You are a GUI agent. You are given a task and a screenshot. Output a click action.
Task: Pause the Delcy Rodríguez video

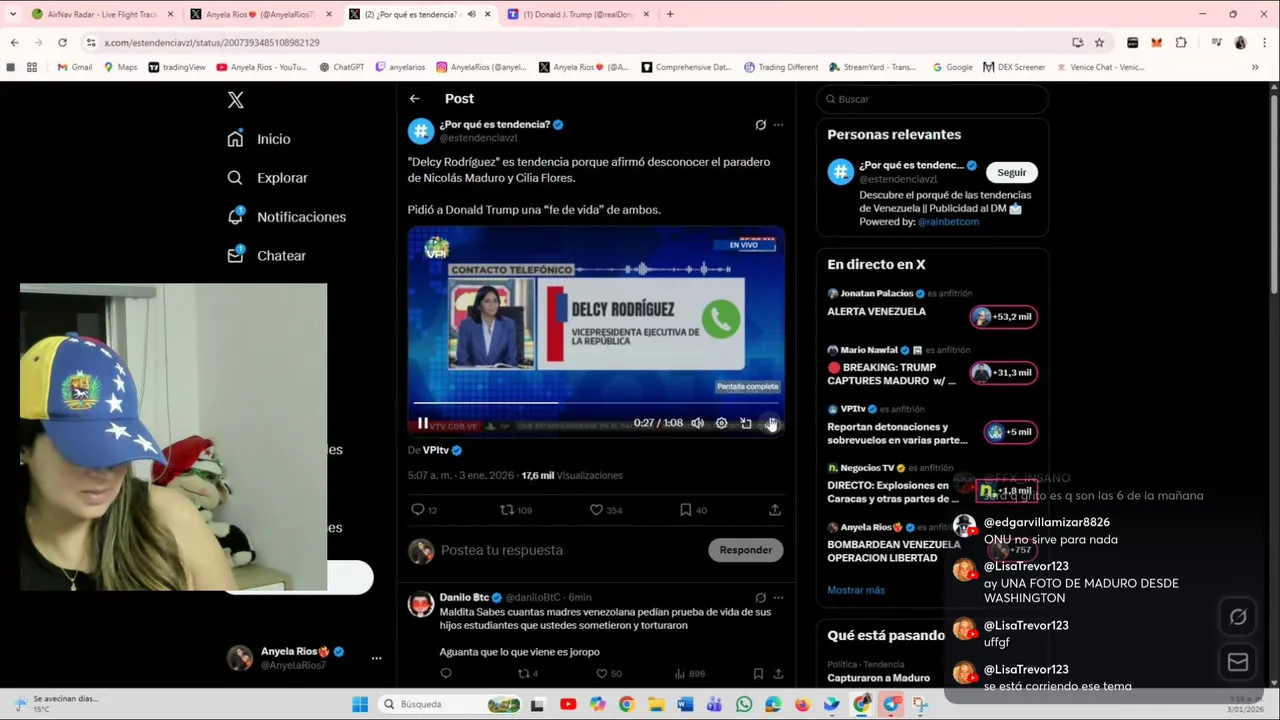click(423, 423)
